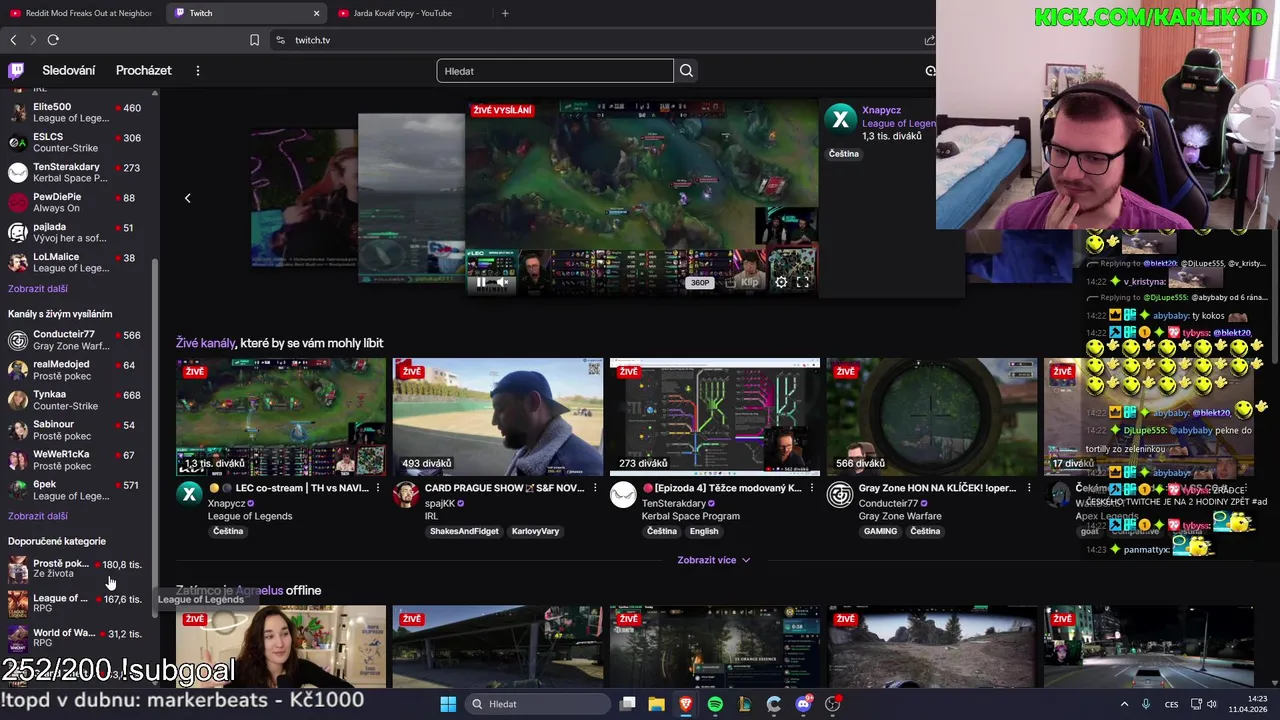
Task: Click the ShakesAndFidget tag
Action: [464, 531]
